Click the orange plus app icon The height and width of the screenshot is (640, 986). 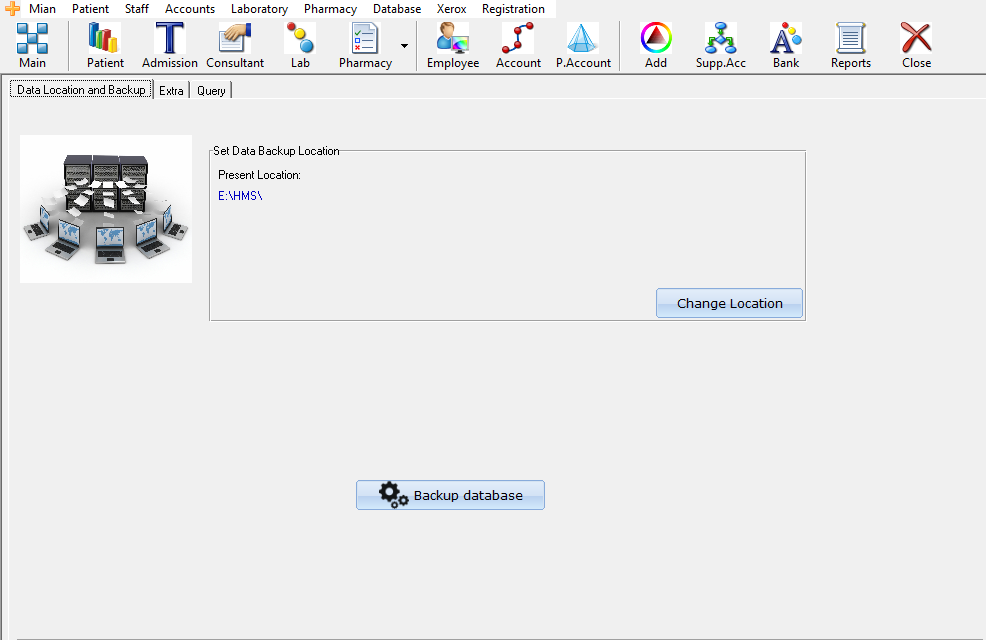(12, 9)
